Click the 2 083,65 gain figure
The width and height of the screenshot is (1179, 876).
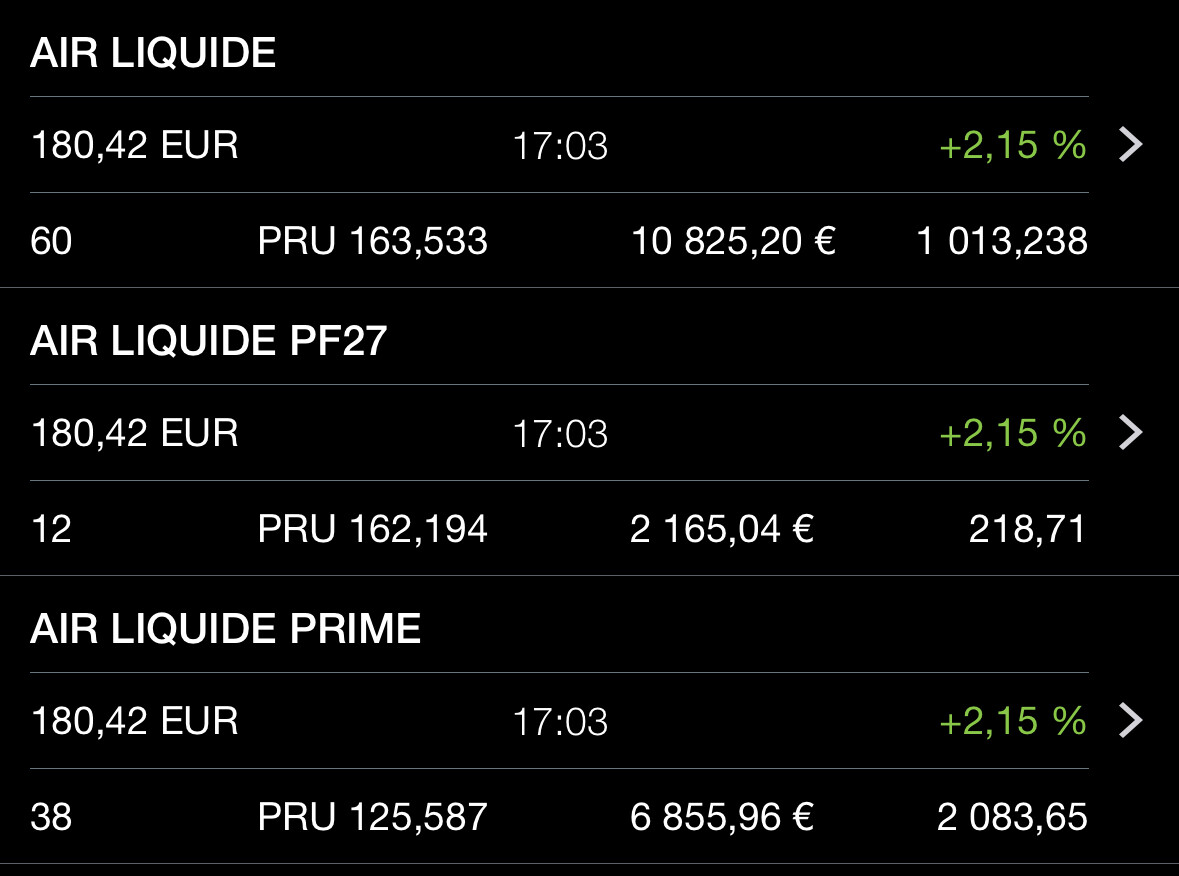pos(1012,817)
